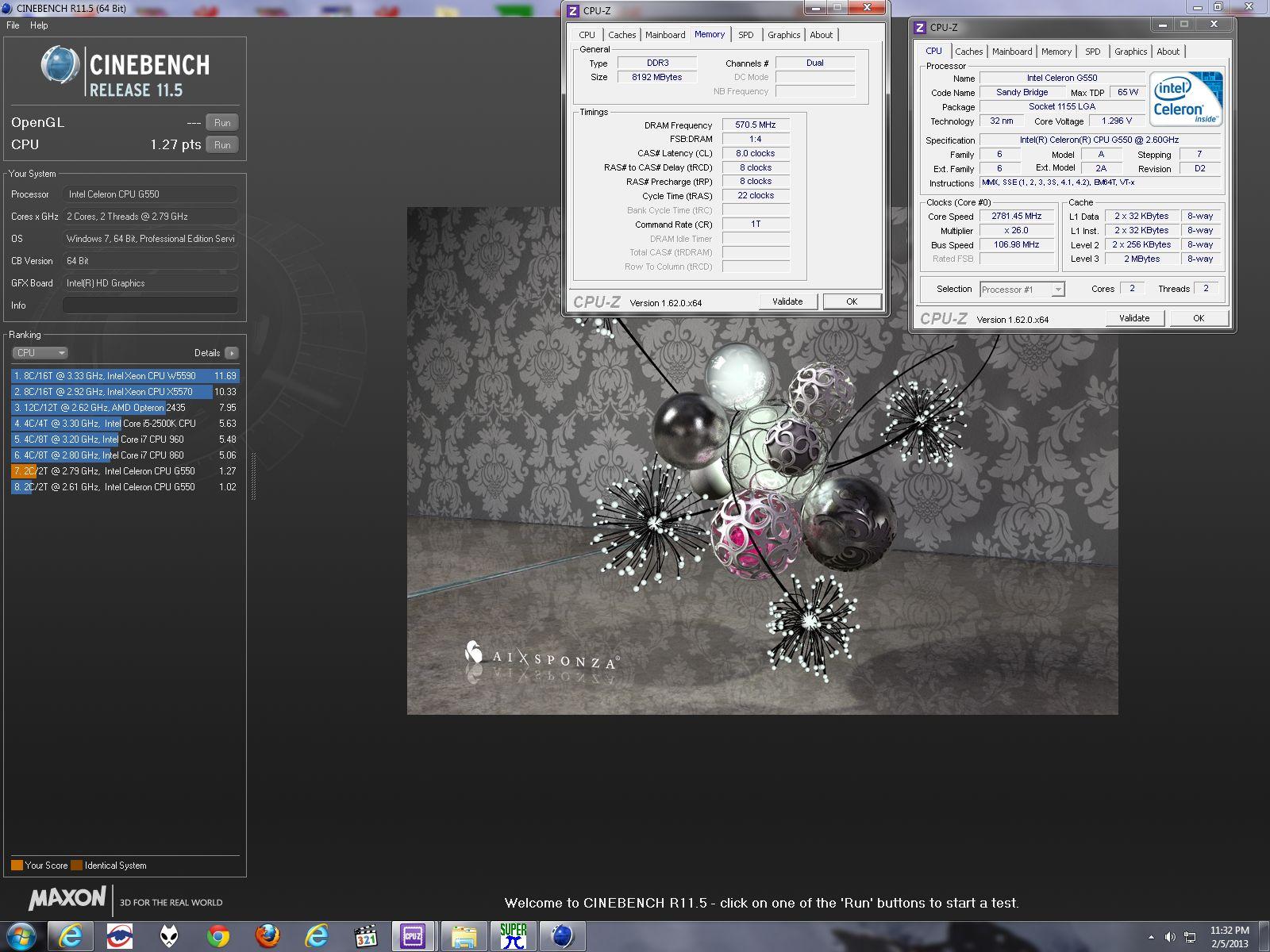Select the Core i7 CPU 860 ranking row
Viewport: 1270px width, 952px height.
click(x=125, y=455)
